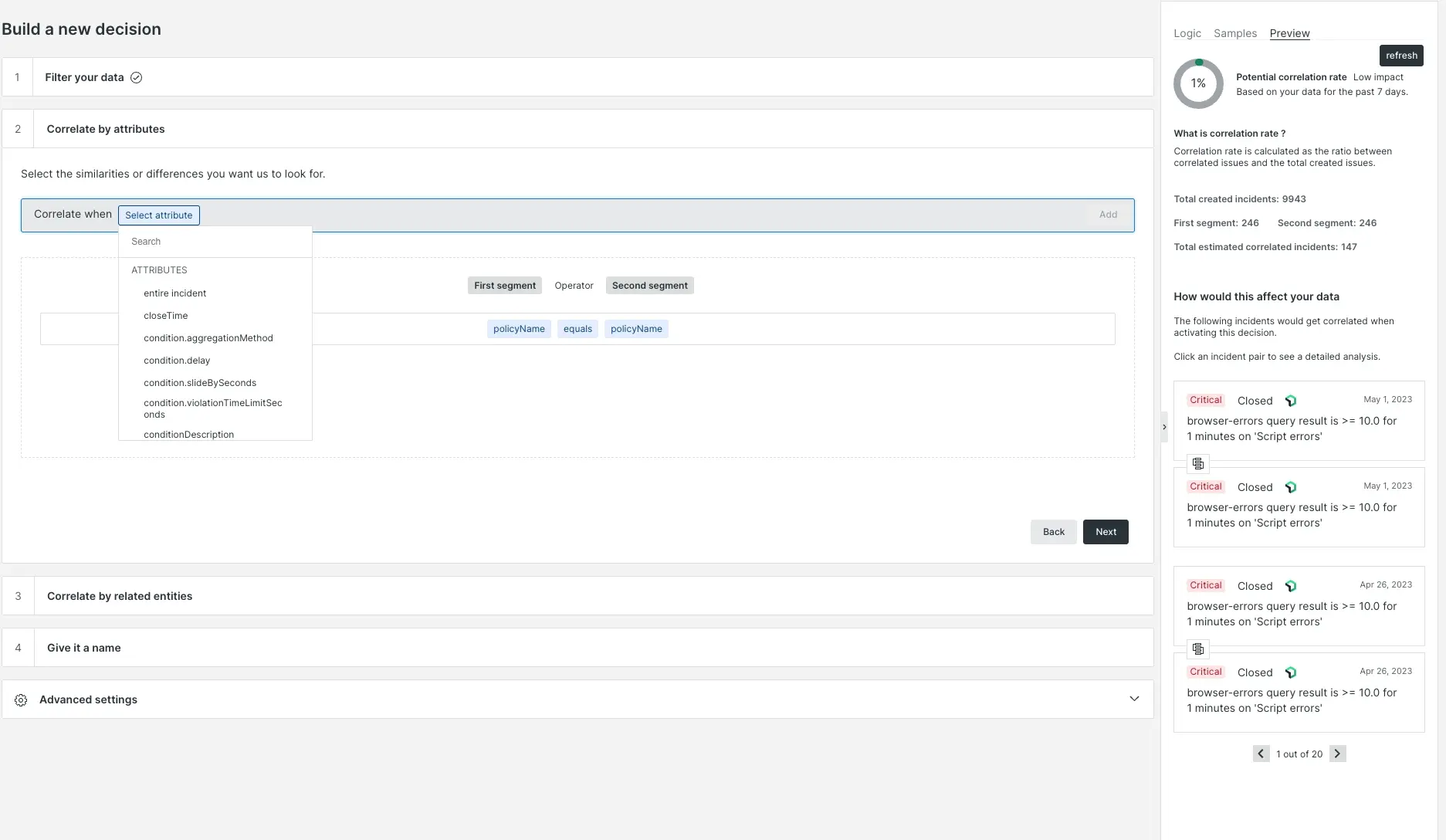Click the entity icon on the second Apr 26 incident
This screenshot has width=1446, height=840.
[x=1291, y=672]
